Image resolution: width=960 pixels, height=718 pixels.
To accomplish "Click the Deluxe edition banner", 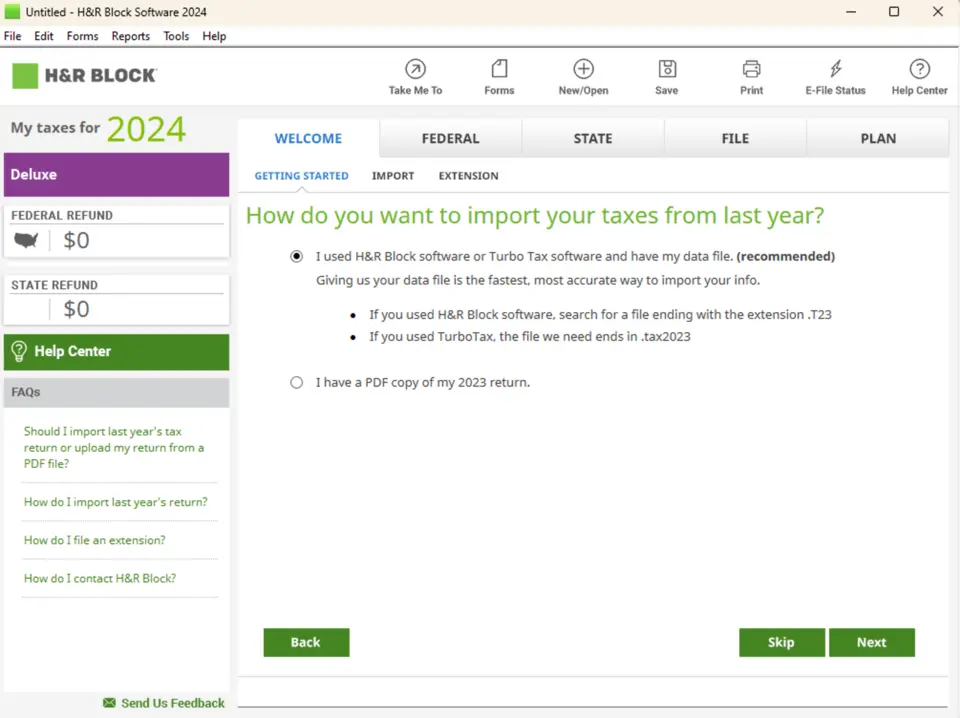I will pos(116,174).
